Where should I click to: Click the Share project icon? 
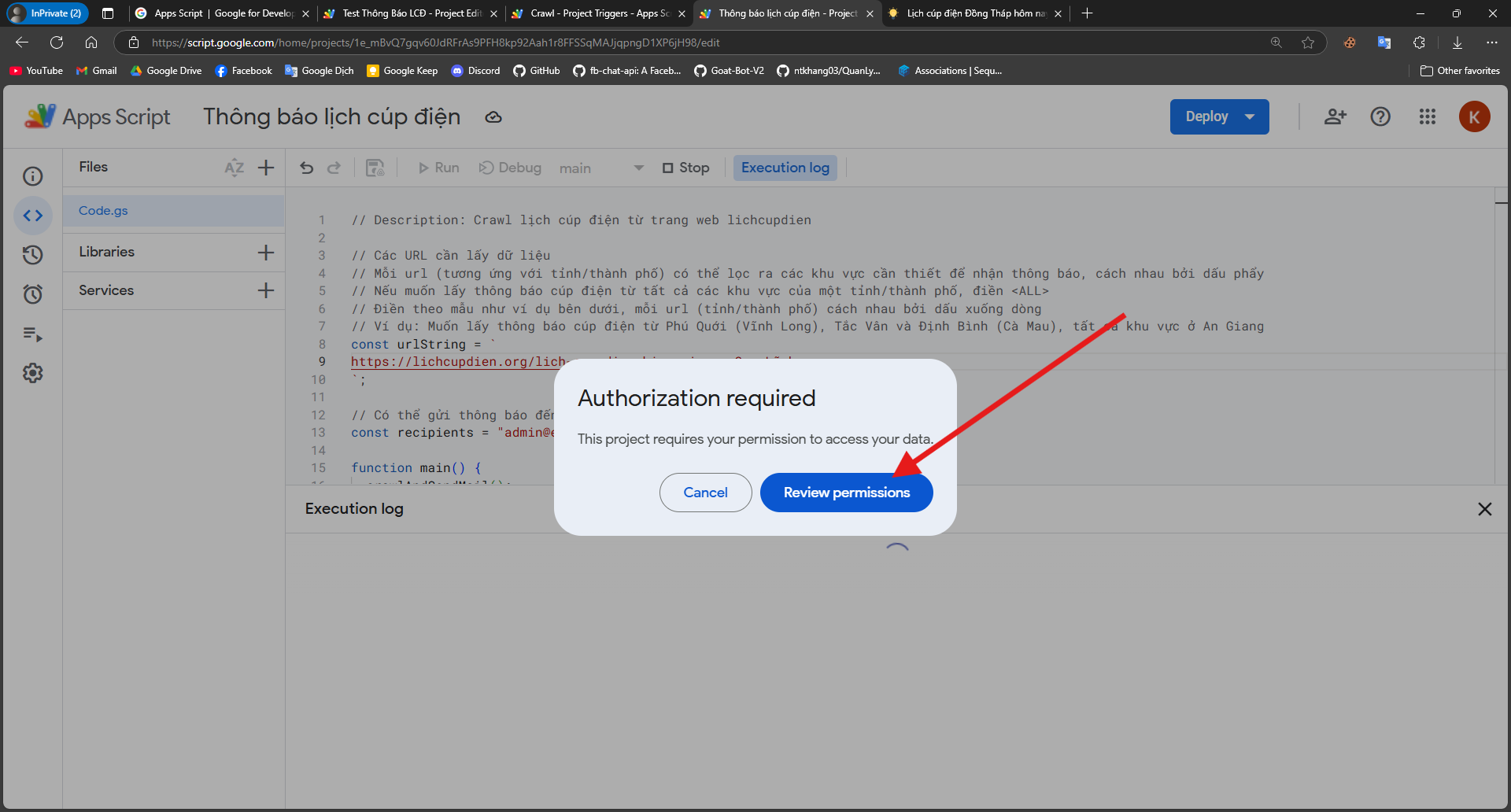[x=1335, y=117]
